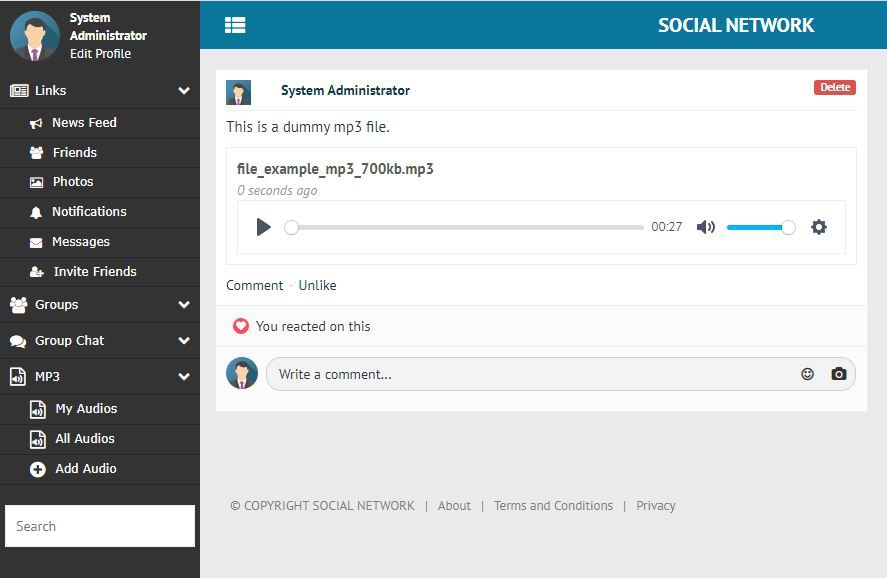Image resolution: width=887 pixels, height=578 pixels.
Task: Open the sidebar profile avatar
Action: tap(35, 36)
